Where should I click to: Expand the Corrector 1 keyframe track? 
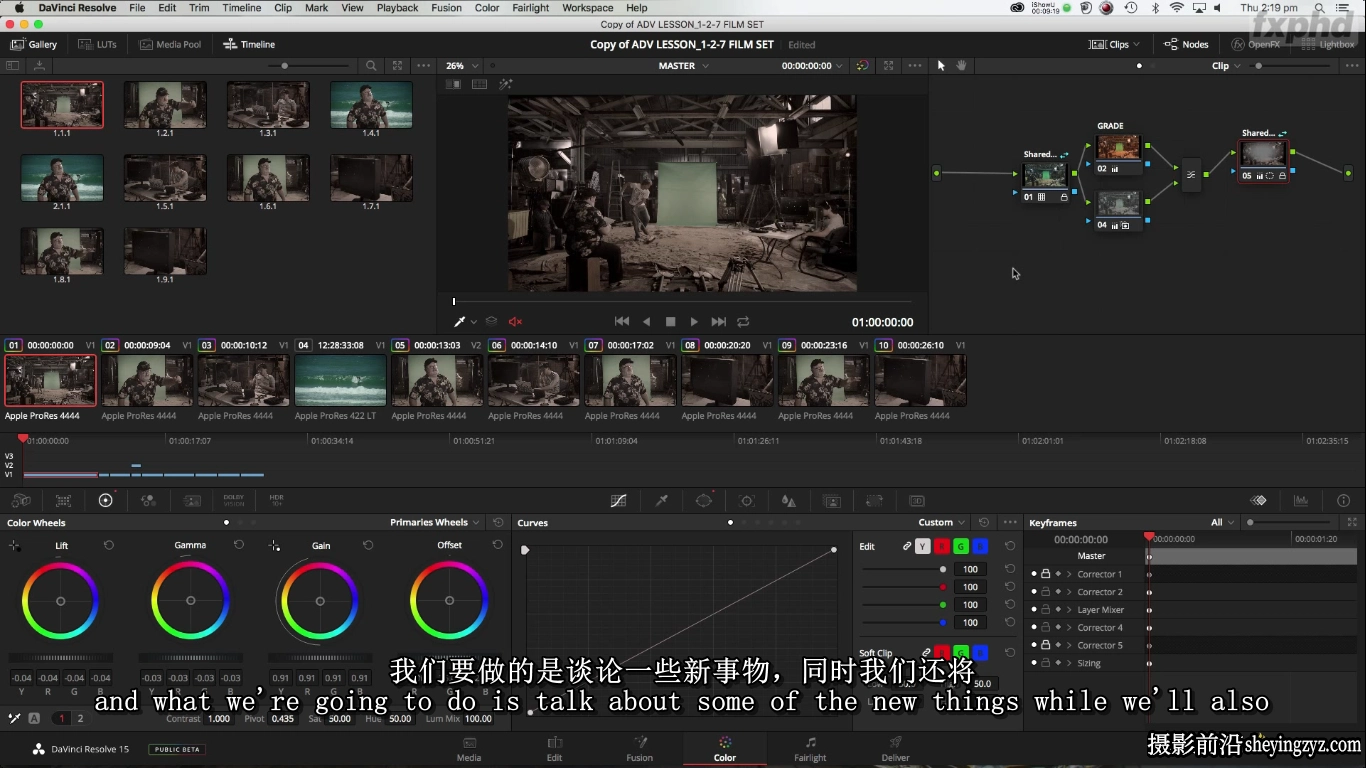tap(1069, 574)
